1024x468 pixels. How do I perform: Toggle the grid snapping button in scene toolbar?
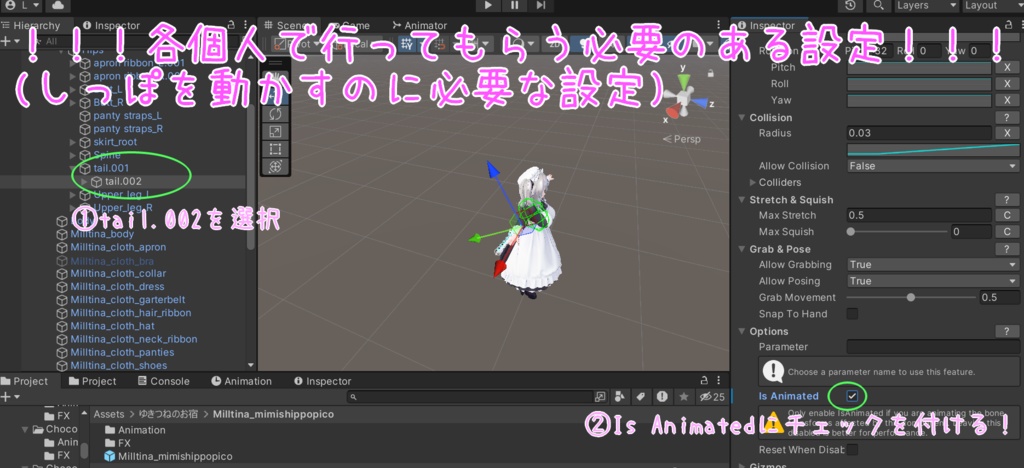(x=408, y=44)
